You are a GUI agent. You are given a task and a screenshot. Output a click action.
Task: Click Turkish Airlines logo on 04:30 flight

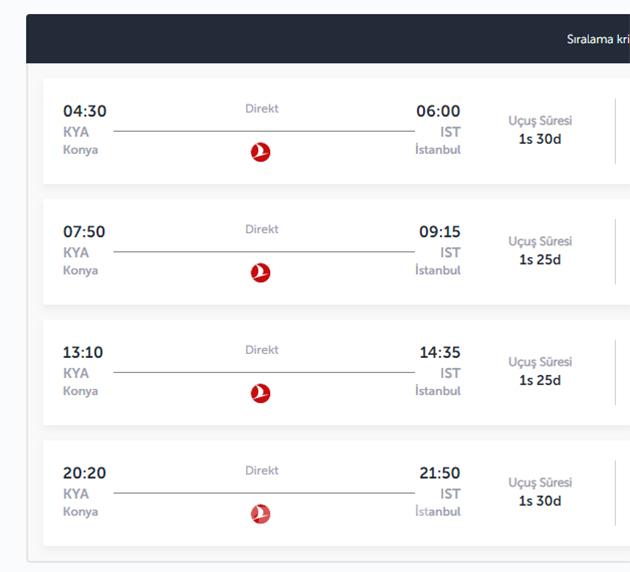click(261, 152)
